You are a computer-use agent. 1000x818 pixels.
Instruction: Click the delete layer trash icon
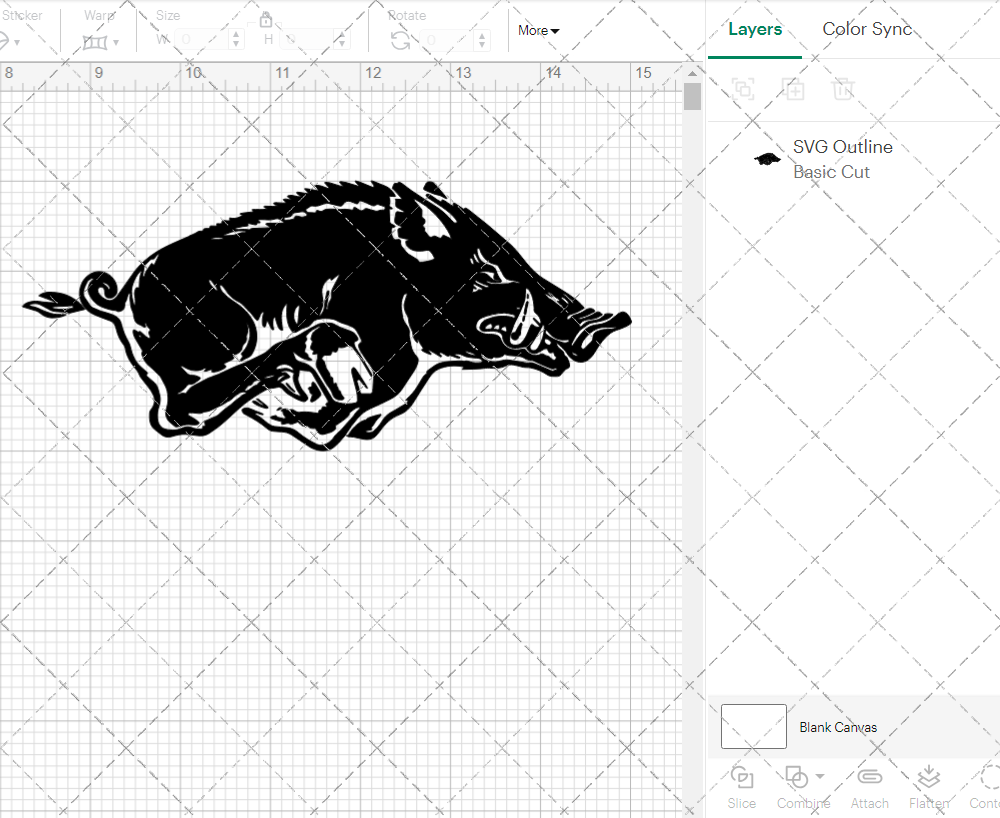point(843,89)
